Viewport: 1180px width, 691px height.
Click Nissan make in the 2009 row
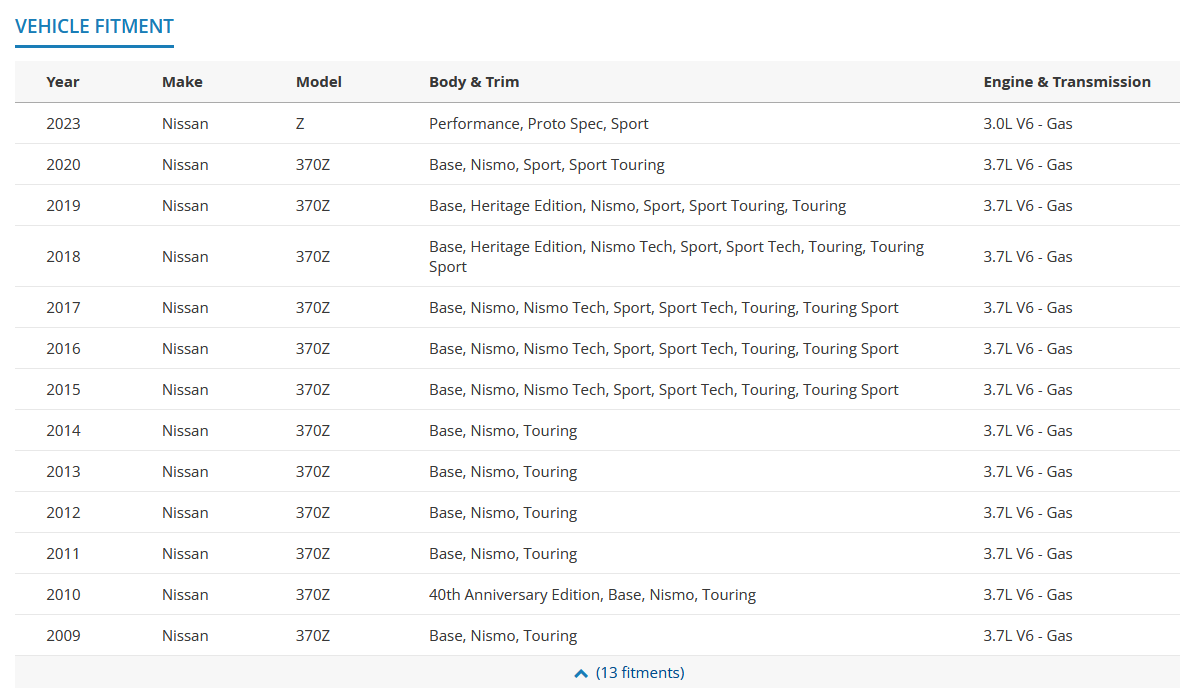pyautogui.click(x=185, y=636)
